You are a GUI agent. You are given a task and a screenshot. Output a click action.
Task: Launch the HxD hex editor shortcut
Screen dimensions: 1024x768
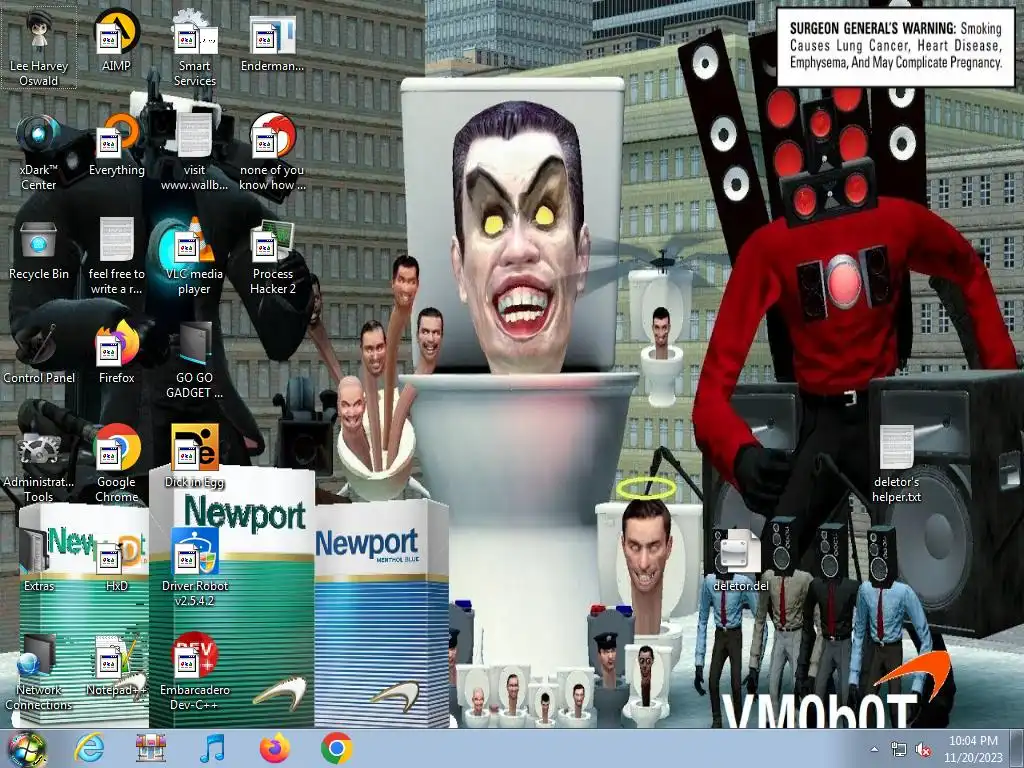116,562
